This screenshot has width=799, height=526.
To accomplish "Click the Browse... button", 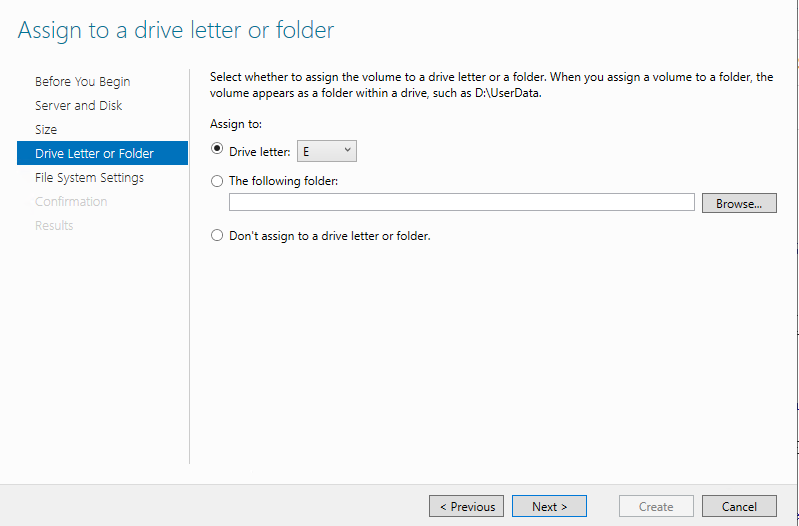I will click(x=739, y=203).
